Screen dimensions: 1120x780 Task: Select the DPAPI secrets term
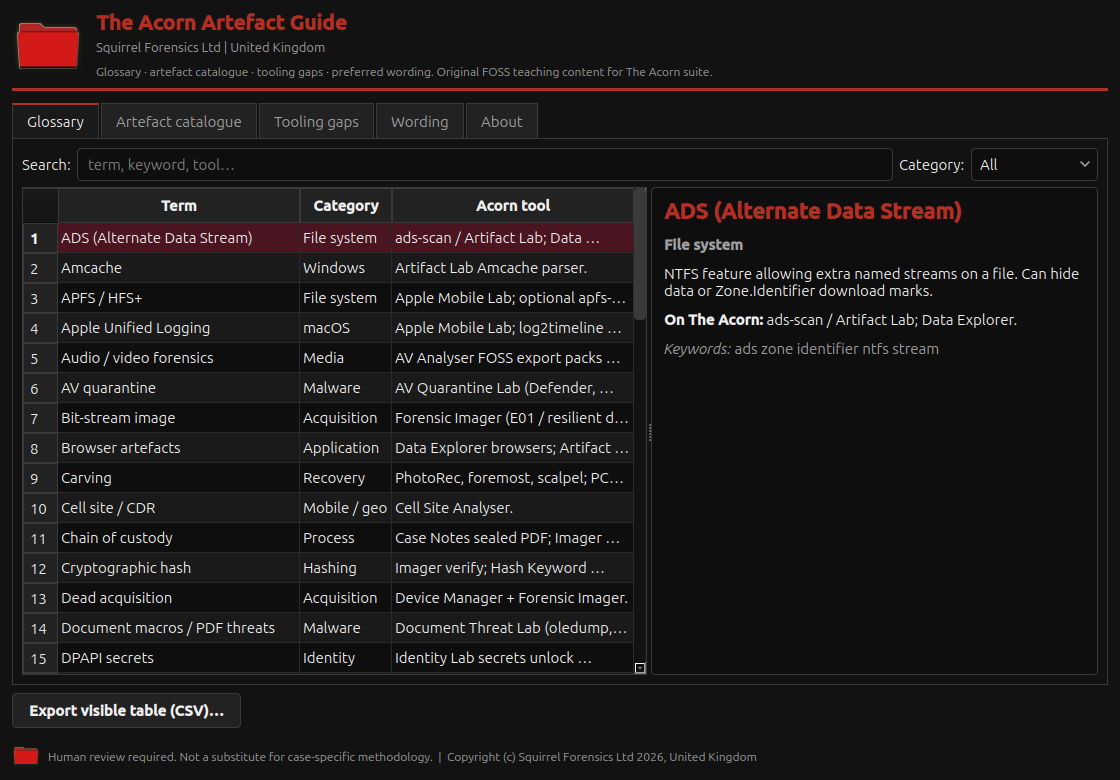[179, 658]
